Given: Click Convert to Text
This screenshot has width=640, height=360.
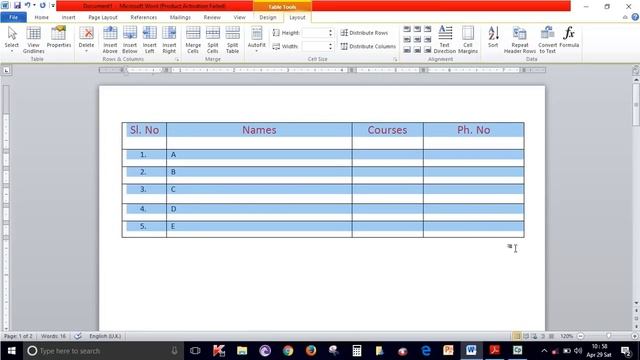Looking at the screenshot, I should [x=547, y=39].
